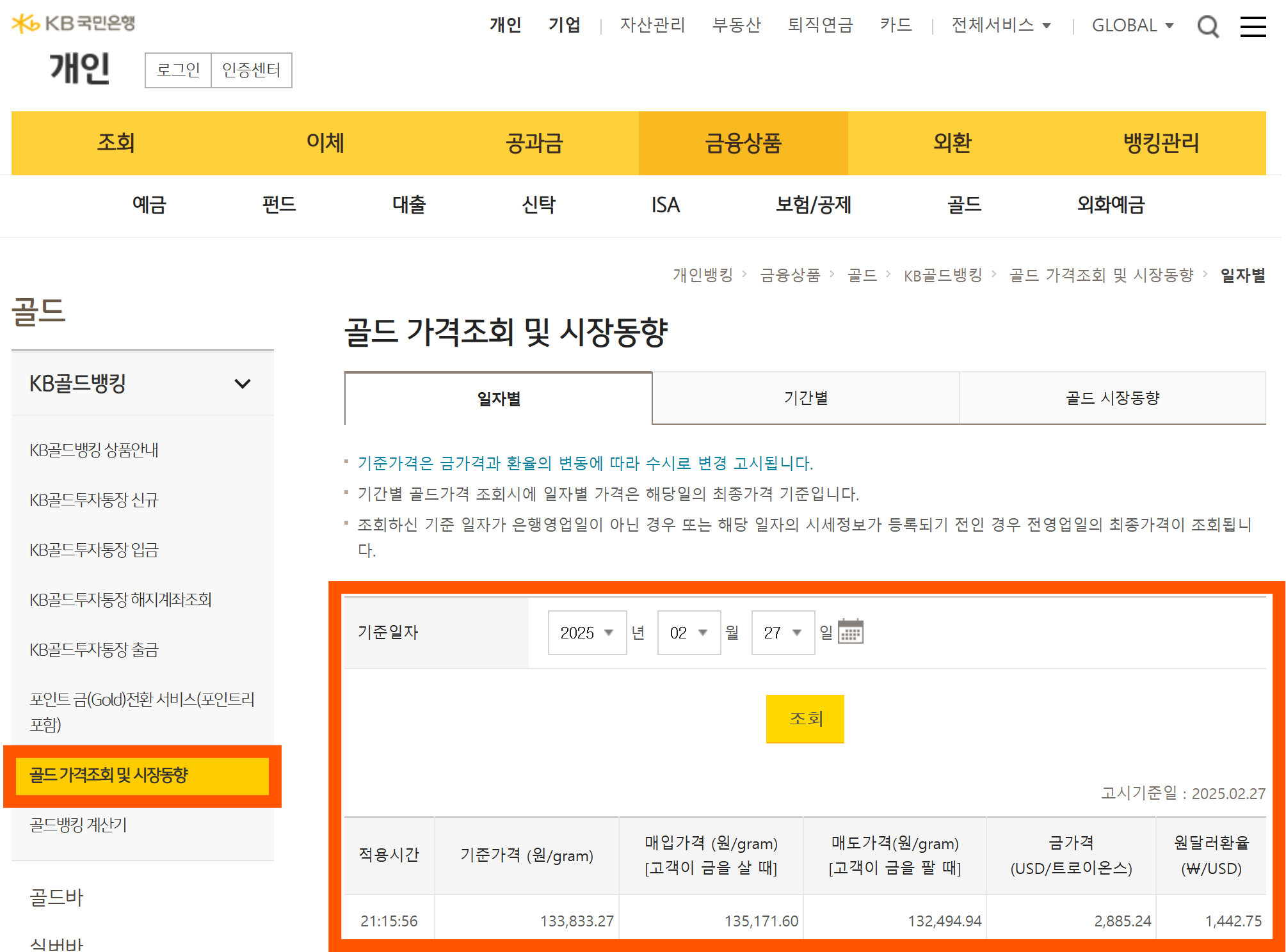1286x952 pixels.
Task: Open the search magnifier icon
Action: (x=1207, y=26)
